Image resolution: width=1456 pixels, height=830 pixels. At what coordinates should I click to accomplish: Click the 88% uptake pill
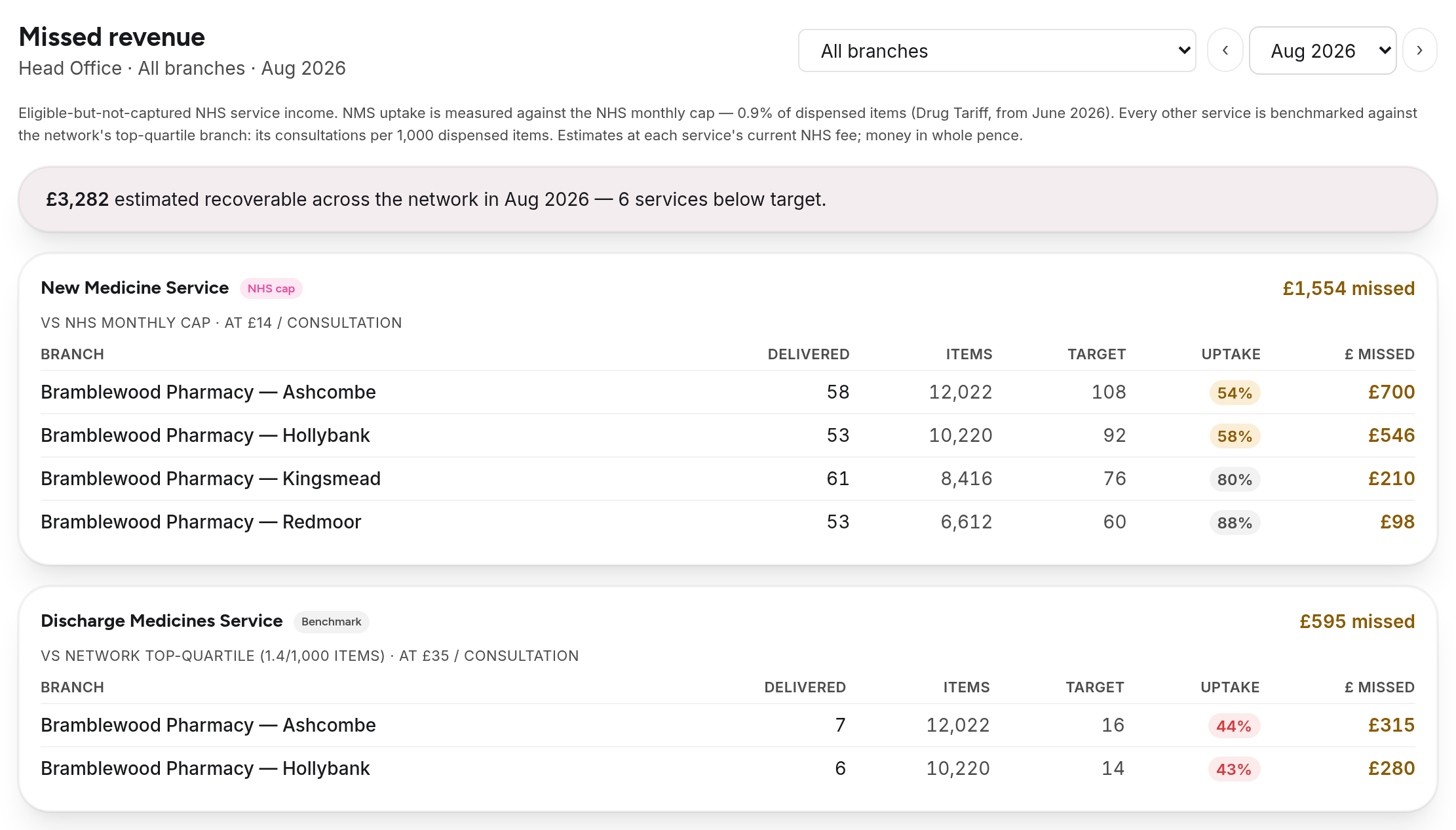(1235, 523)
